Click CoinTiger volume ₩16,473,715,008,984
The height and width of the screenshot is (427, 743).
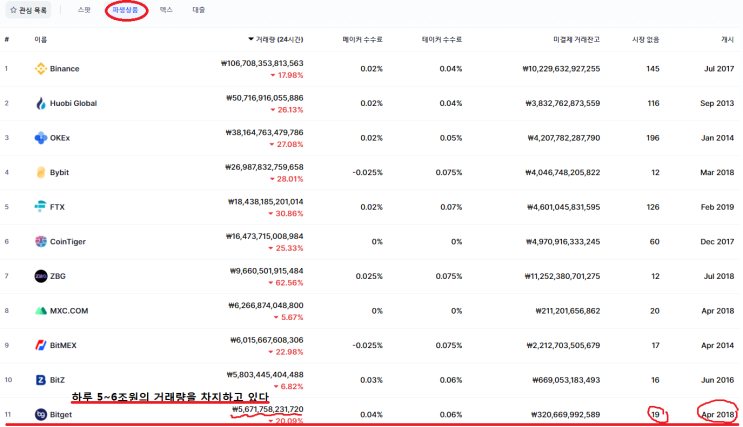[x=265, y=236]
